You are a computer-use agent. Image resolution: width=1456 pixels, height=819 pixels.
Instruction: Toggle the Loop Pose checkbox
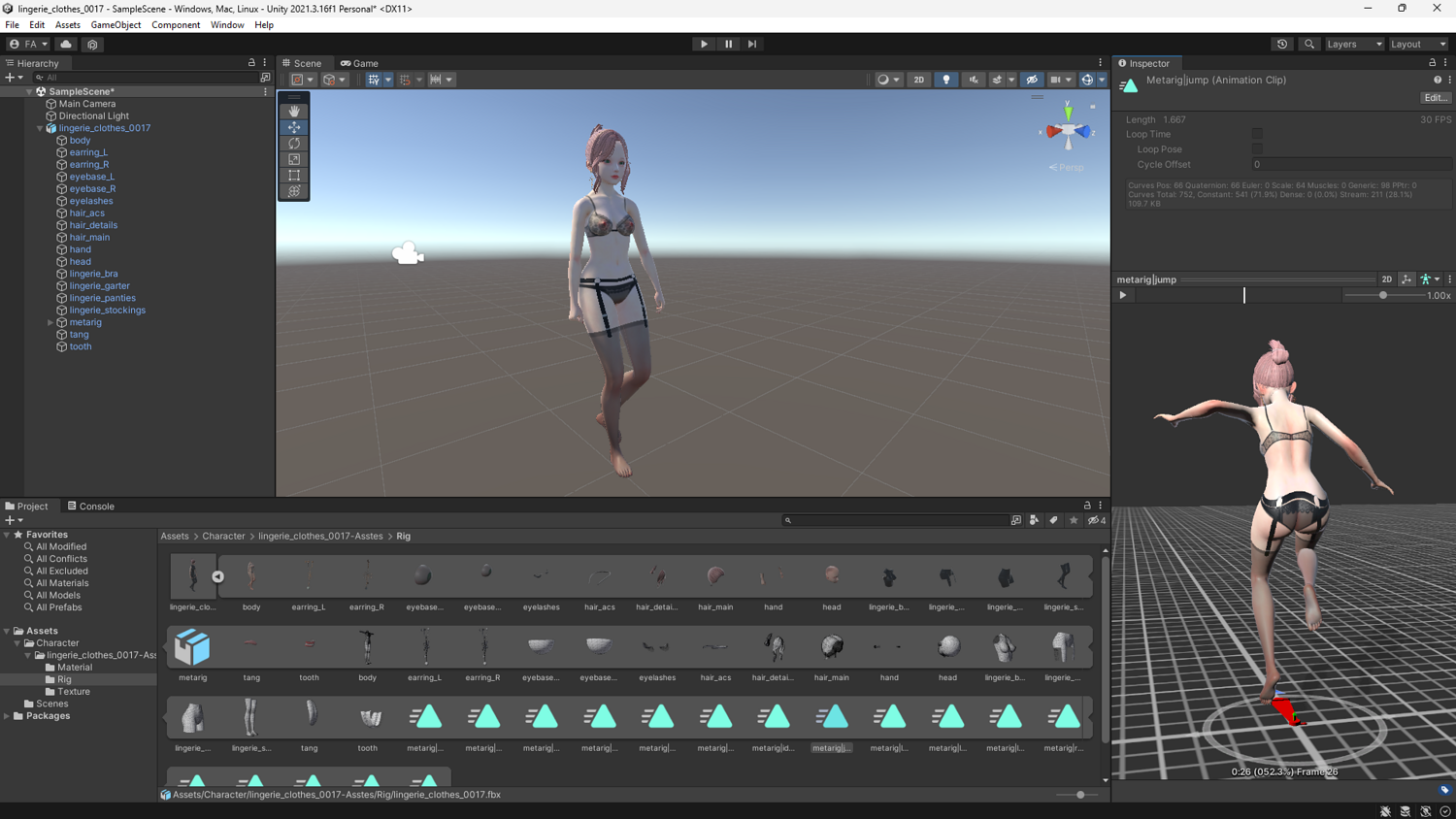click(x=1257, y=149)
